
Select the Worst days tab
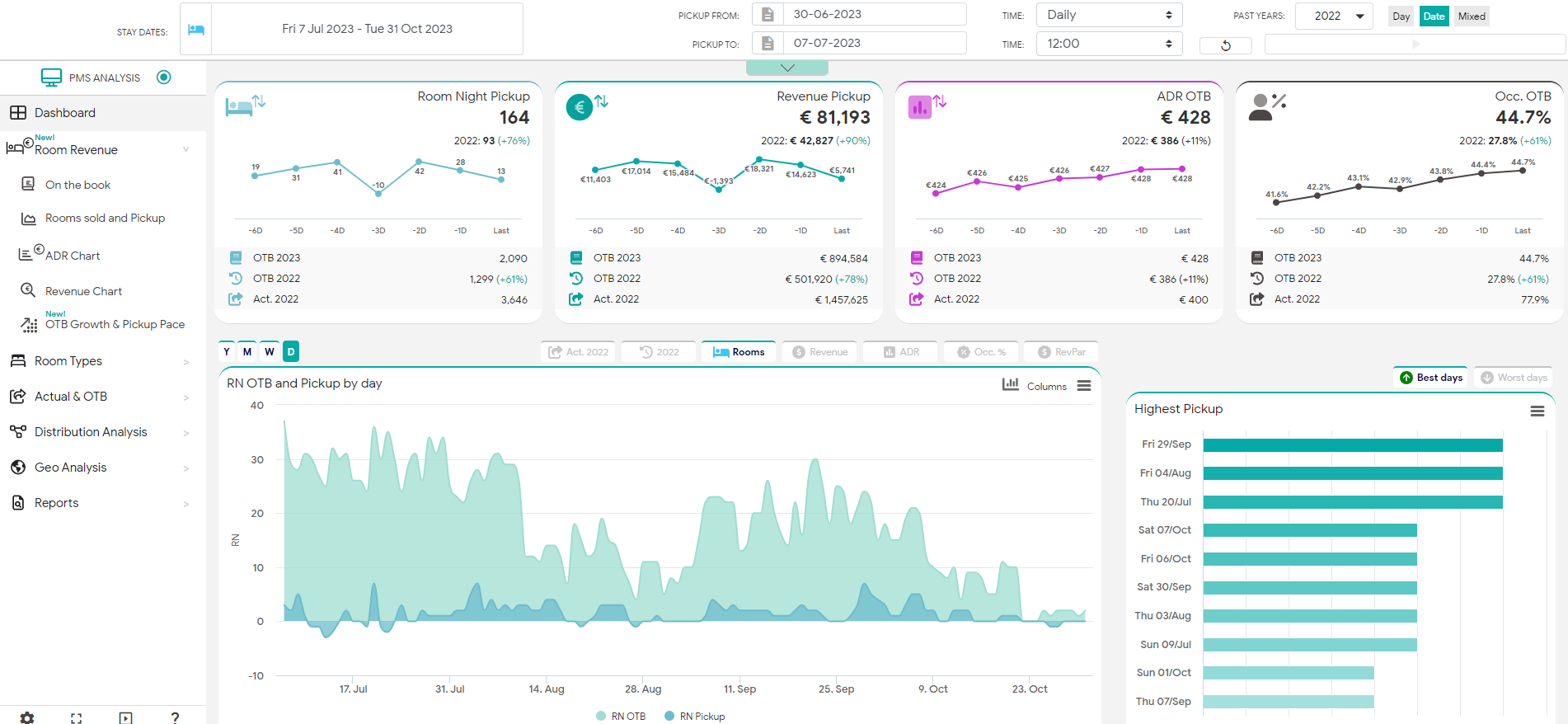[1514, 378]
